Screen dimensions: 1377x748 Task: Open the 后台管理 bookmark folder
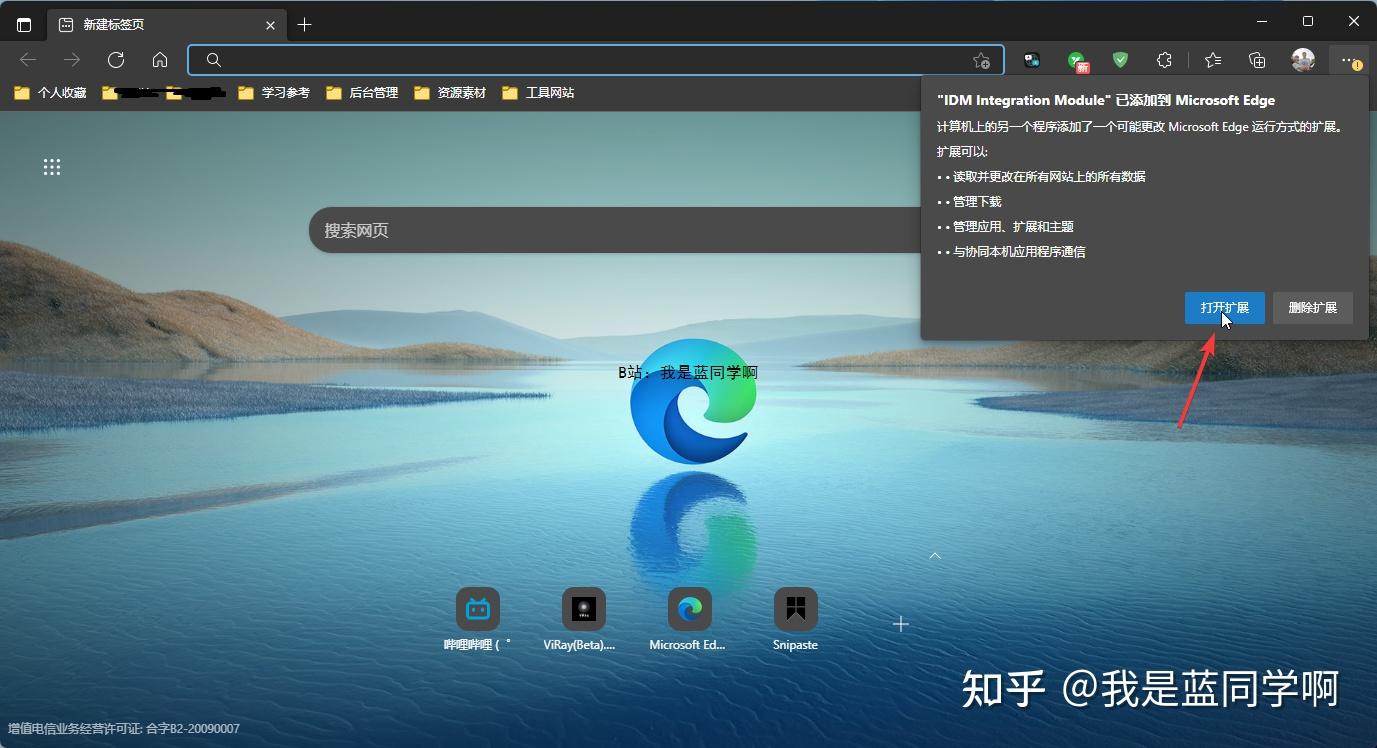362,93
